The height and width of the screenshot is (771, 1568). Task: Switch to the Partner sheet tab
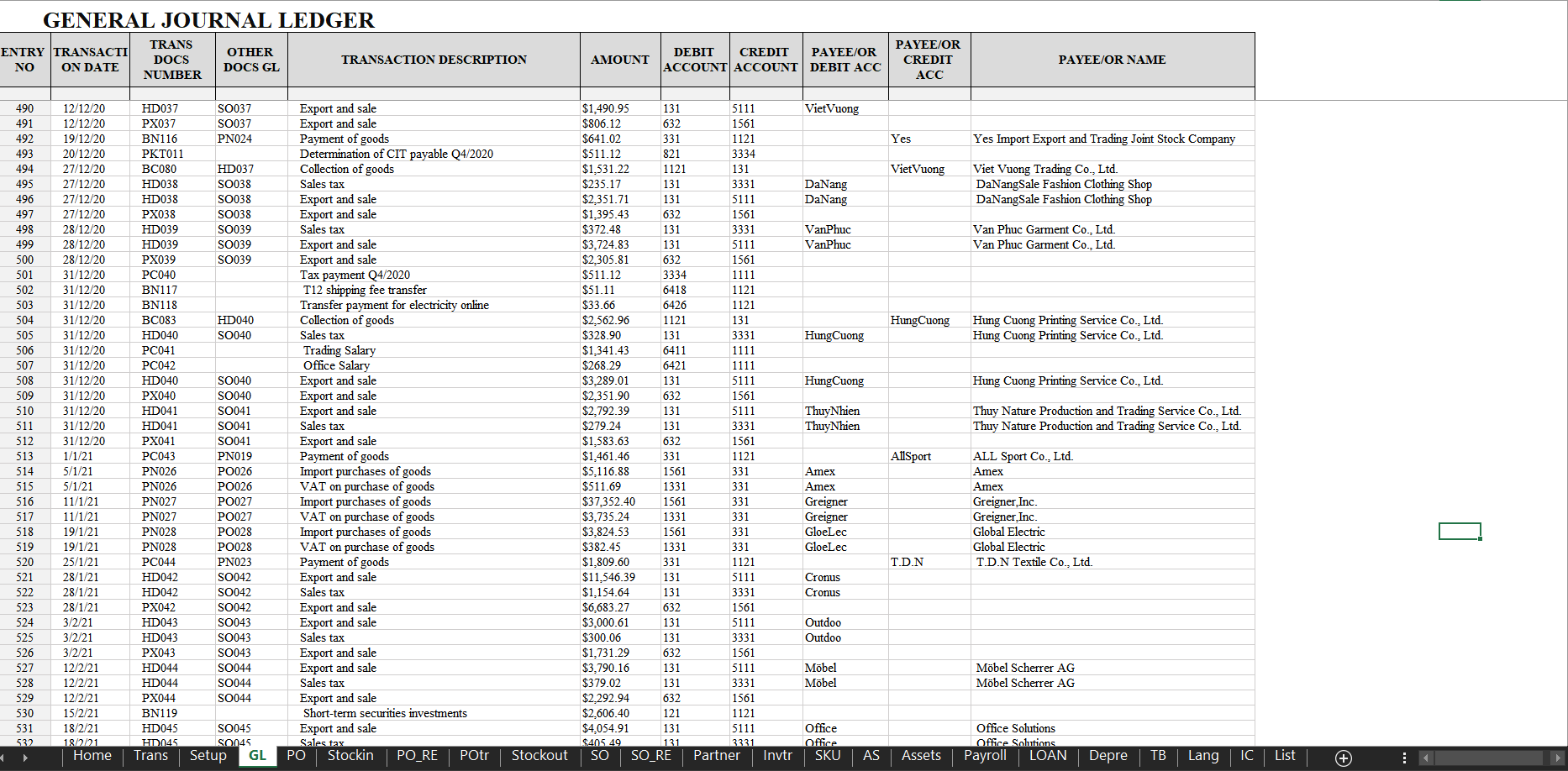[717, 755]
